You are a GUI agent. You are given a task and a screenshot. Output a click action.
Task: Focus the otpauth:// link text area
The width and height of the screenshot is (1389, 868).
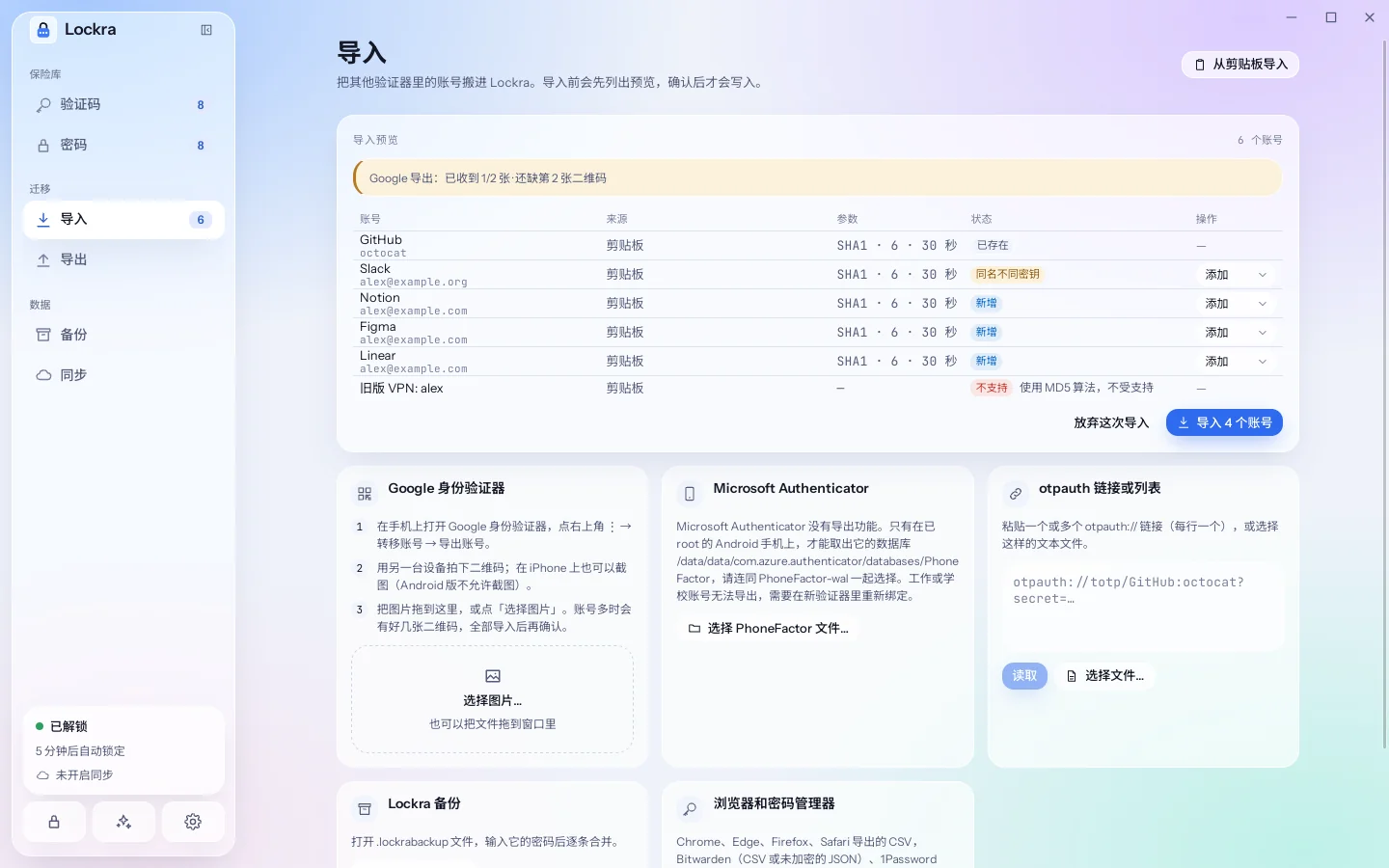1143,606
